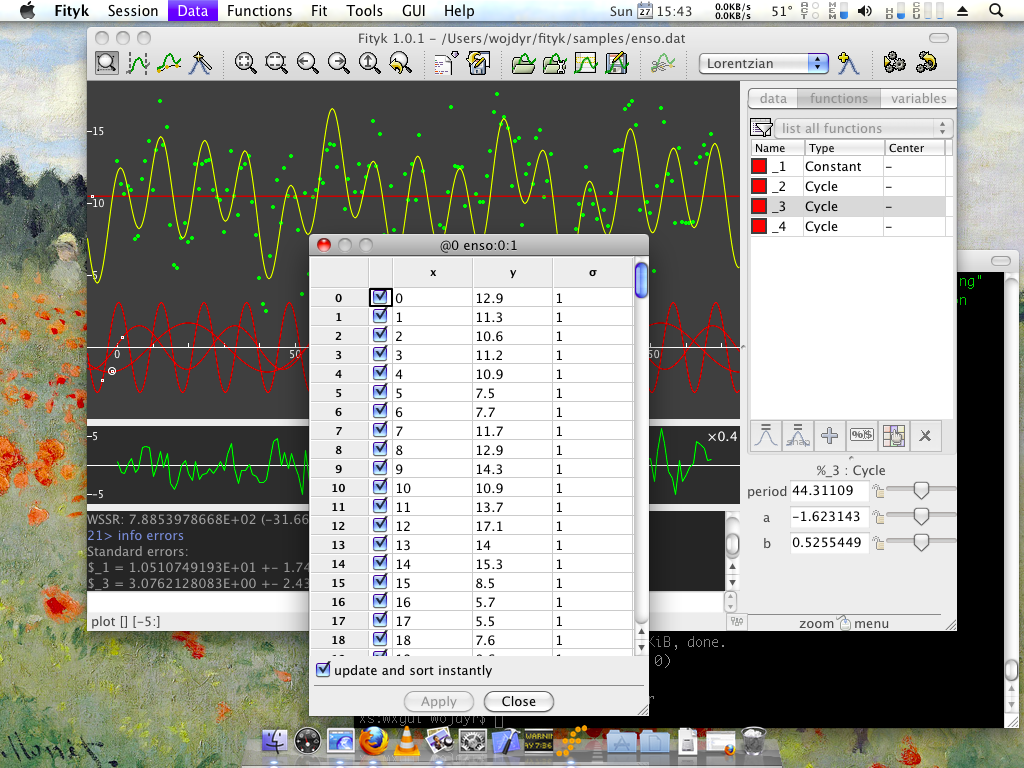Open the 'list all functions' dropdown
The width and height of the screenshot is (1024, 768).
(x=863, y=128)
